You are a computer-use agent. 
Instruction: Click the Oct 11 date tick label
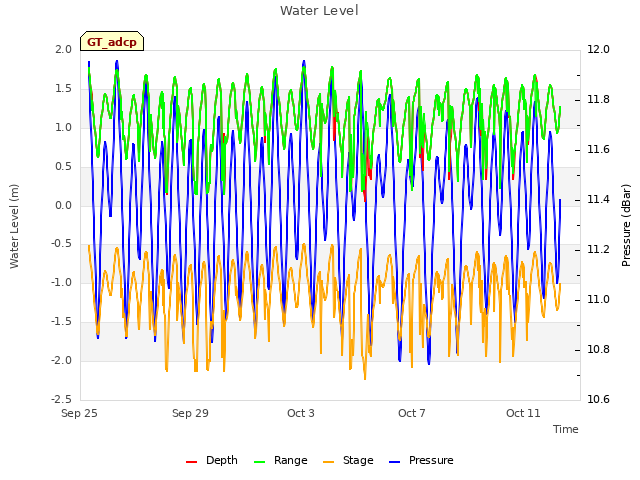[523, 413]
